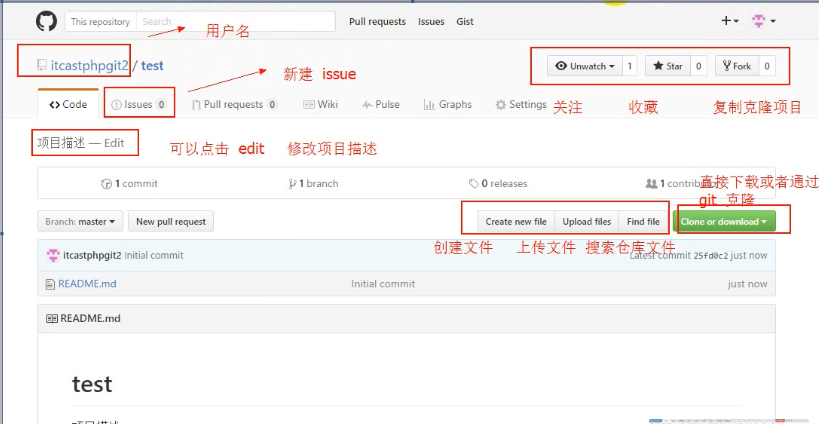Click the forks count 0

tap(767, 66)
